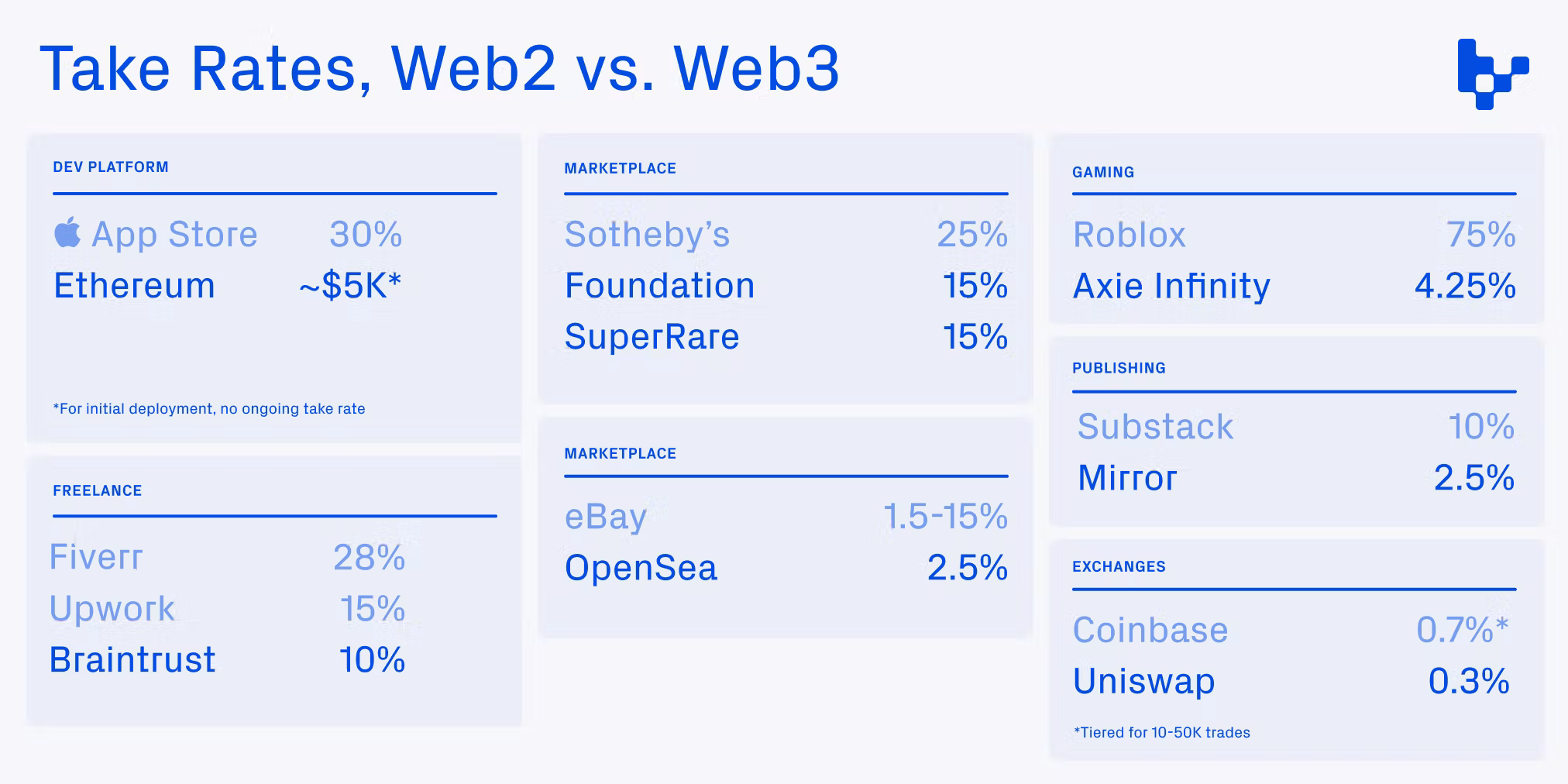Select the Axie Infinity entry

[x=1171, y=286]
